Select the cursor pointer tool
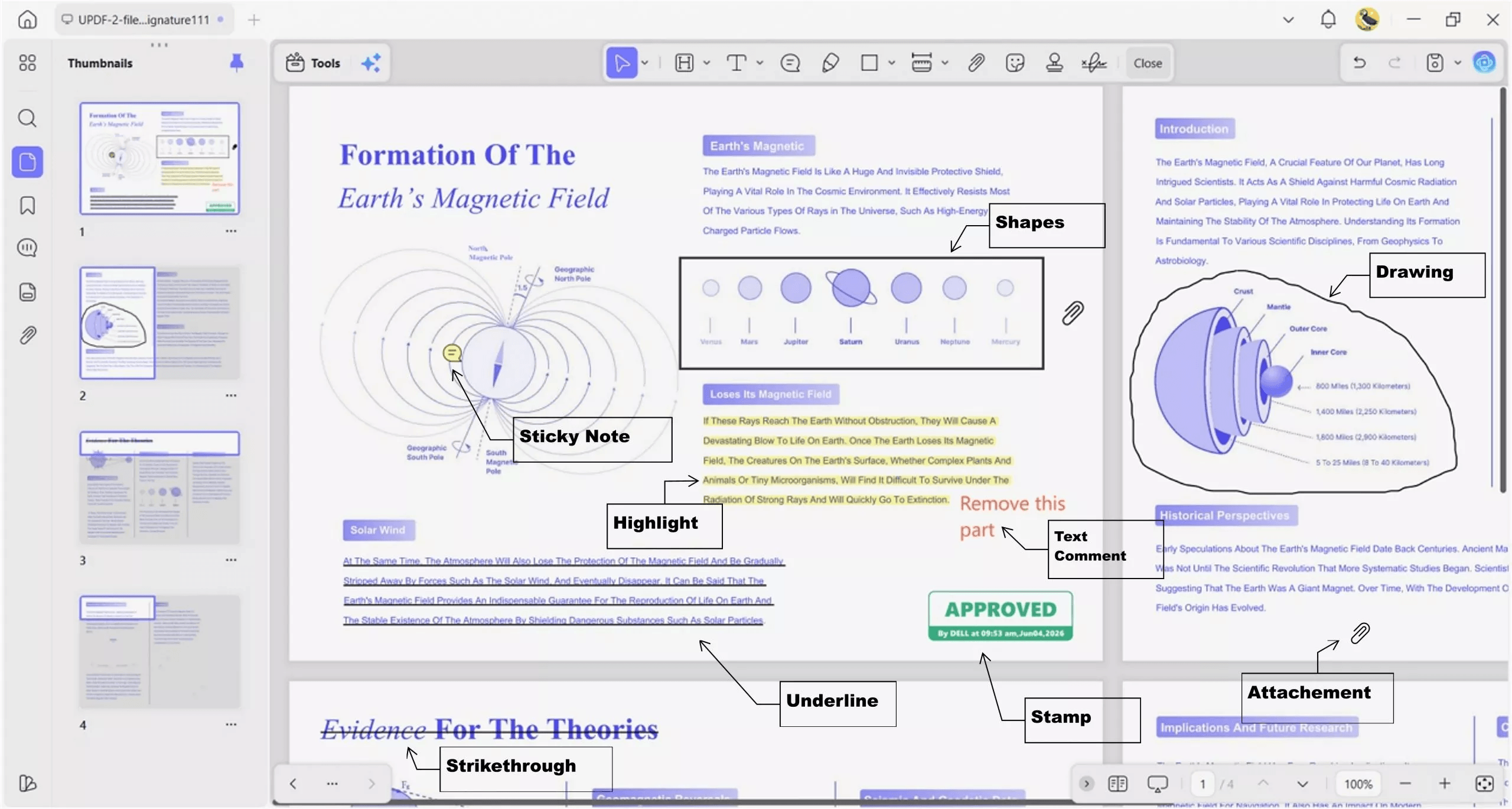This screenshot has height=809, width=1512. click(621, 63)
